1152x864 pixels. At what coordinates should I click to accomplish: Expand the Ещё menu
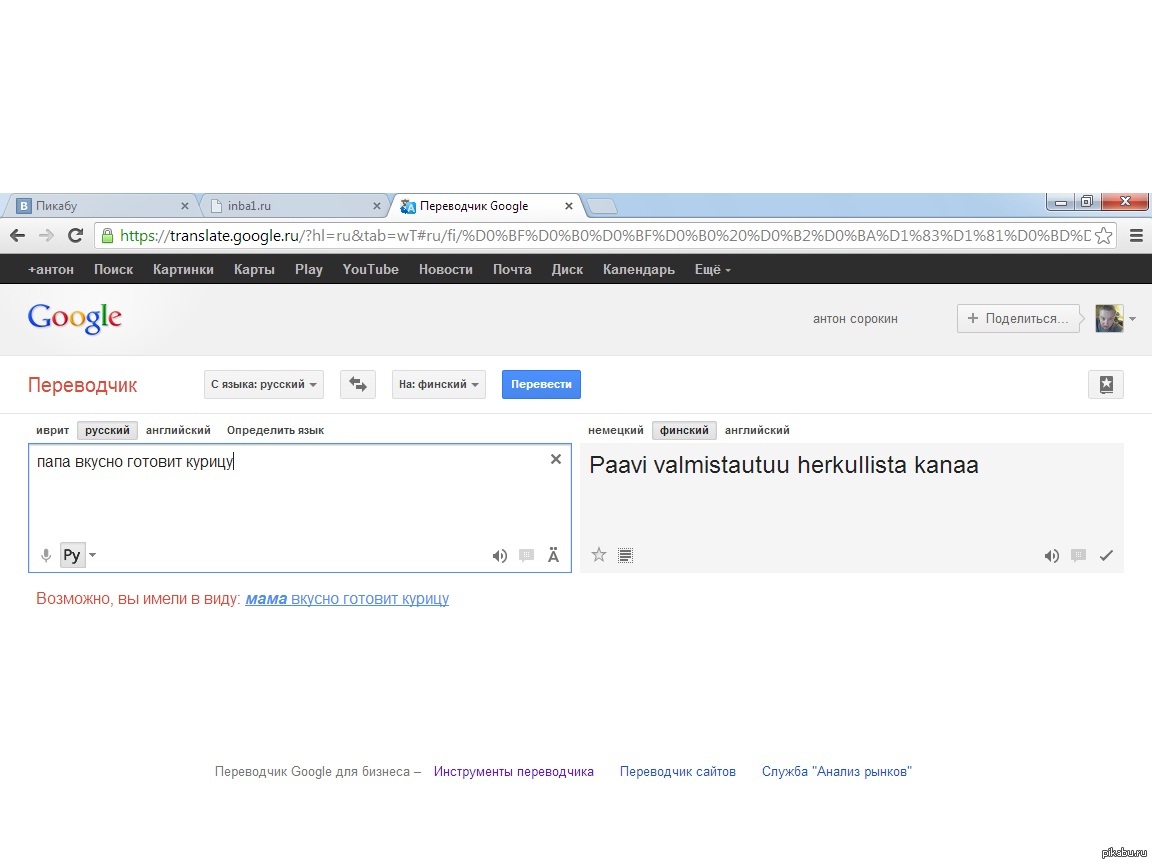(x=713, y=270)
